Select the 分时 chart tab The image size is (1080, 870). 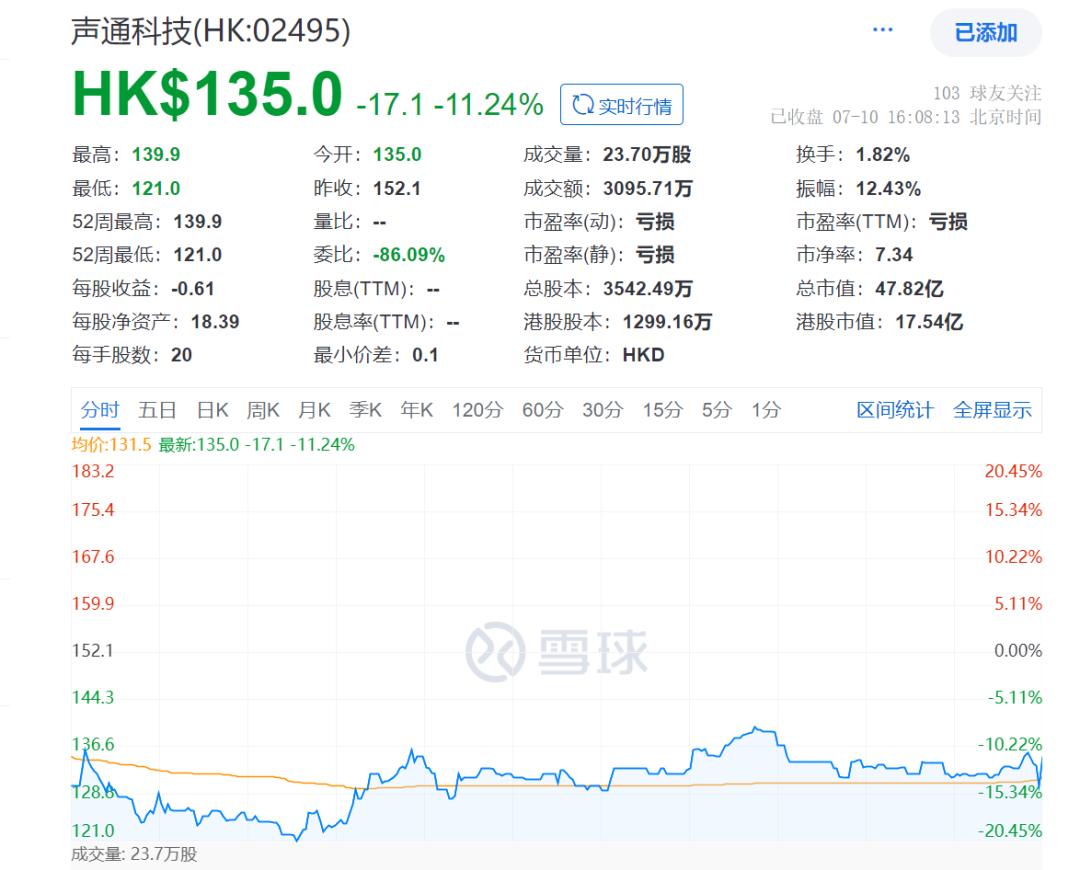point(100,410)
